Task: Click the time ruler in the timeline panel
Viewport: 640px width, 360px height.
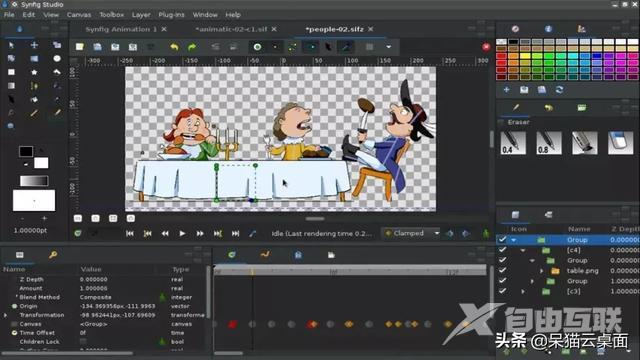Action: coord(350,271)
